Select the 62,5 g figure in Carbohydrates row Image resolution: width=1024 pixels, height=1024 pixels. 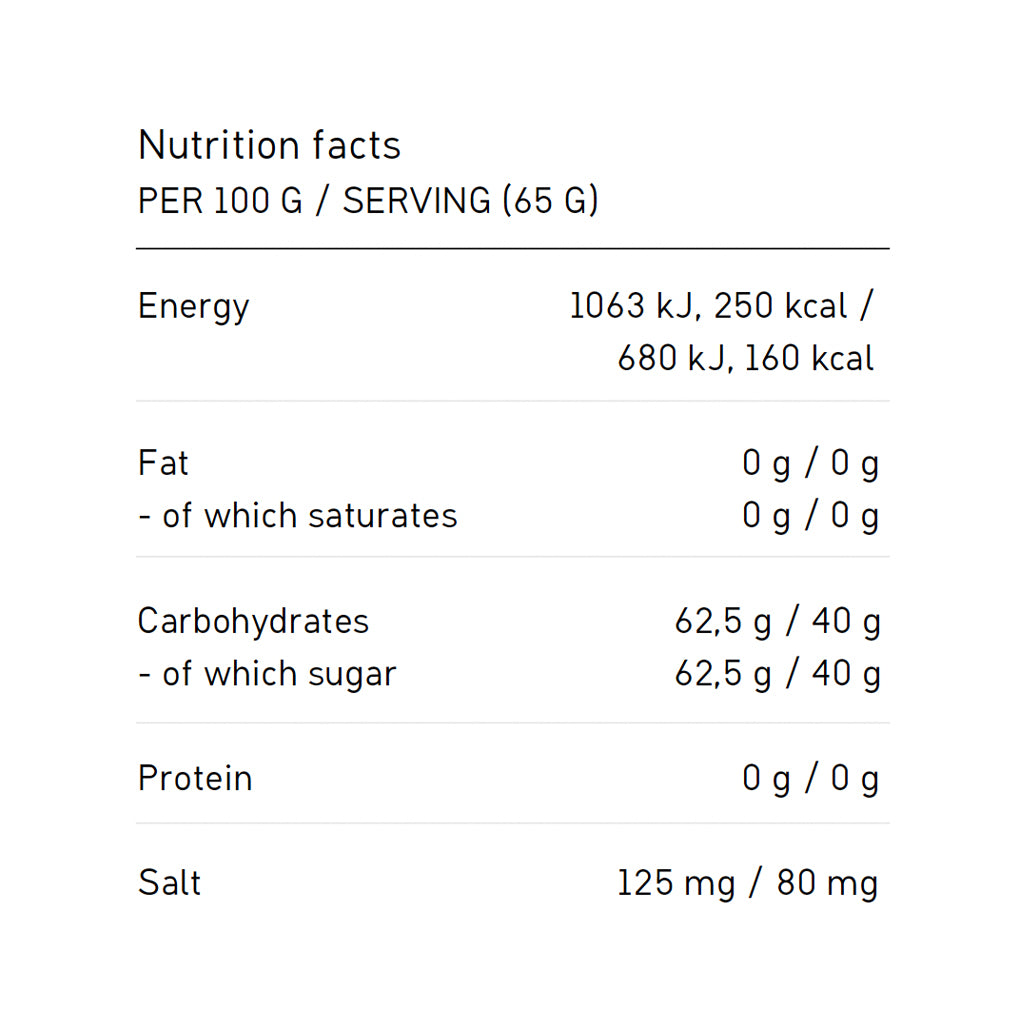coord(722,622)
